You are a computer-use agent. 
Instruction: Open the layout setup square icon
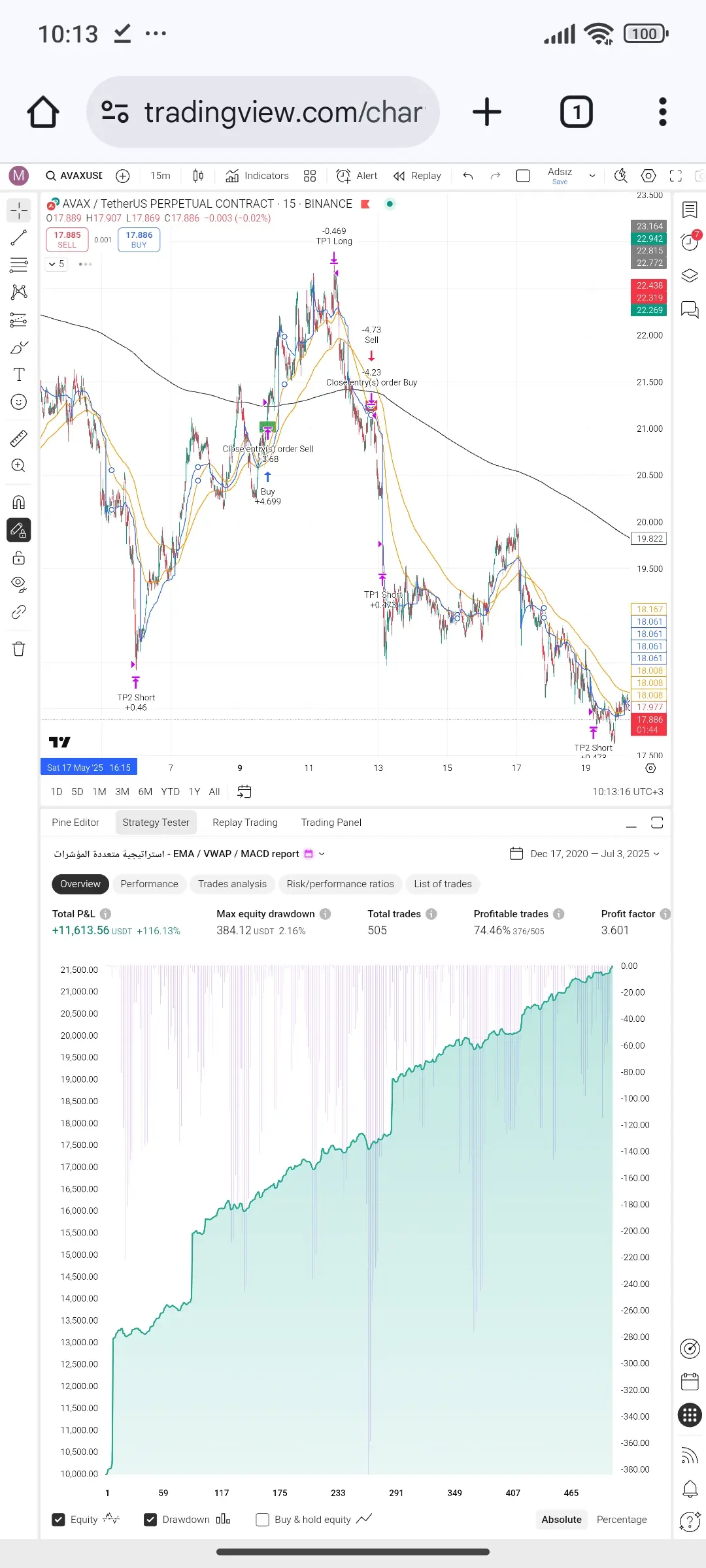point(523,176)
